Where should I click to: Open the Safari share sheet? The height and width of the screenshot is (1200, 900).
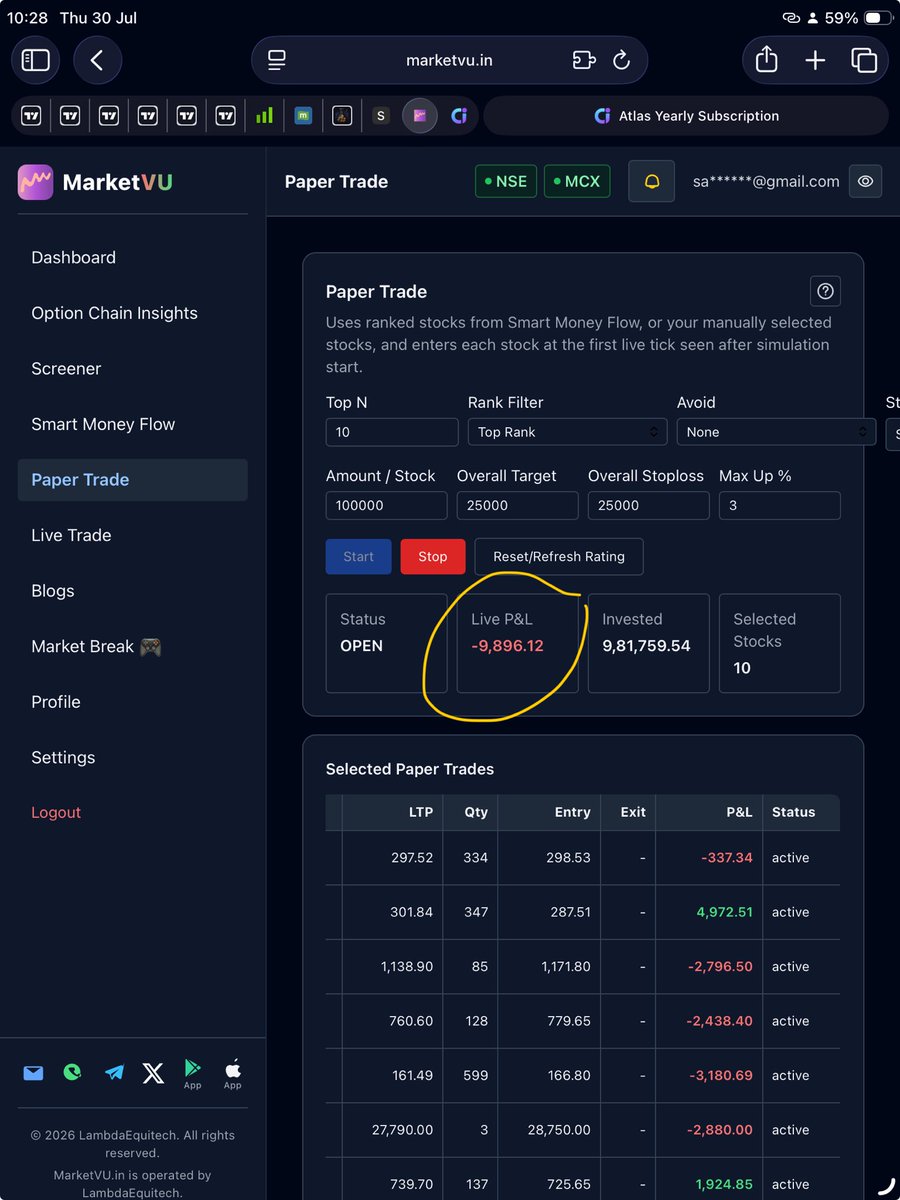[x=767, y=60]
